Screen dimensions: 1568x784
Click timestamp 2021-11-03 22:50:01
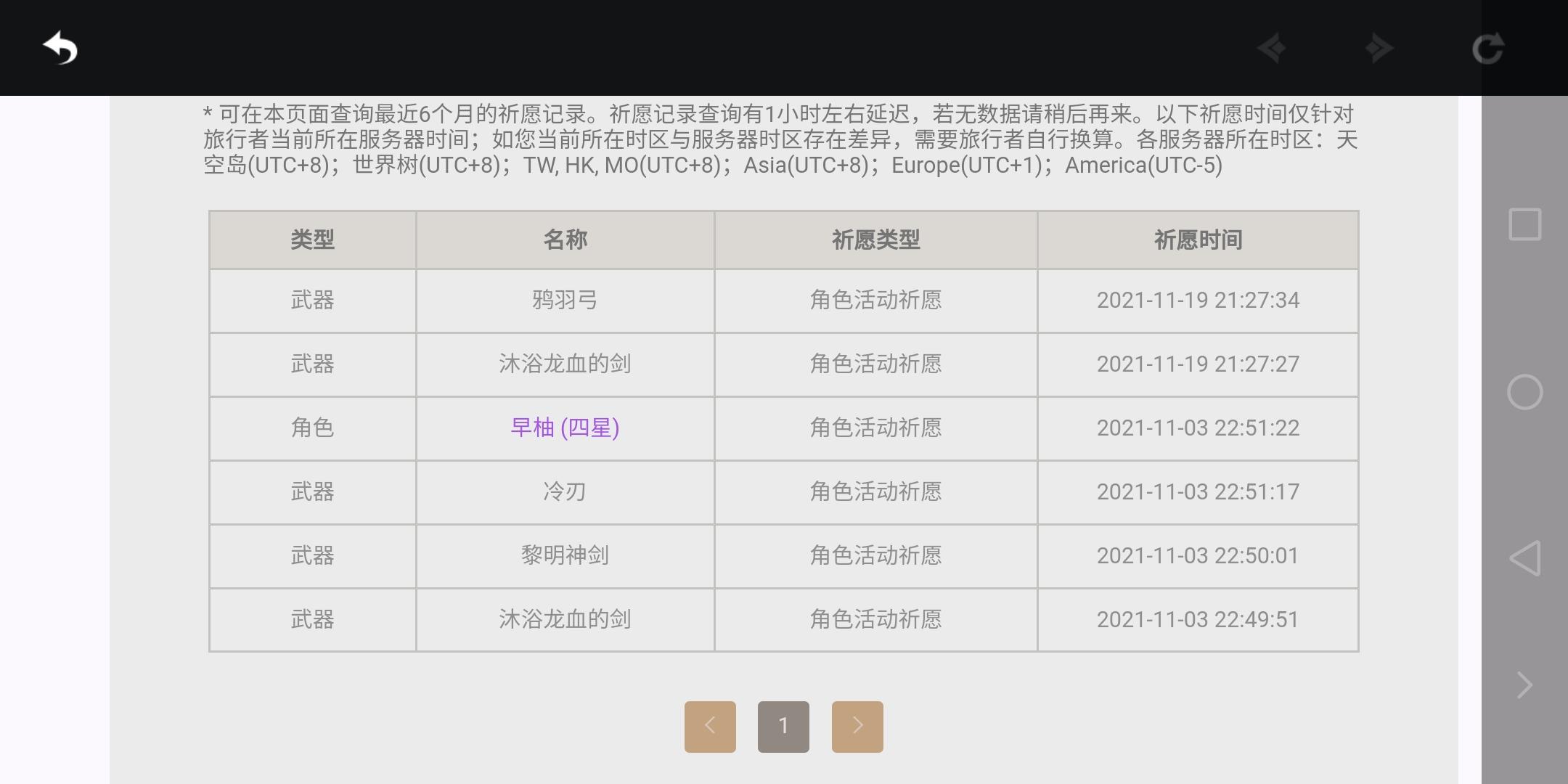(x=1199, y=555)
